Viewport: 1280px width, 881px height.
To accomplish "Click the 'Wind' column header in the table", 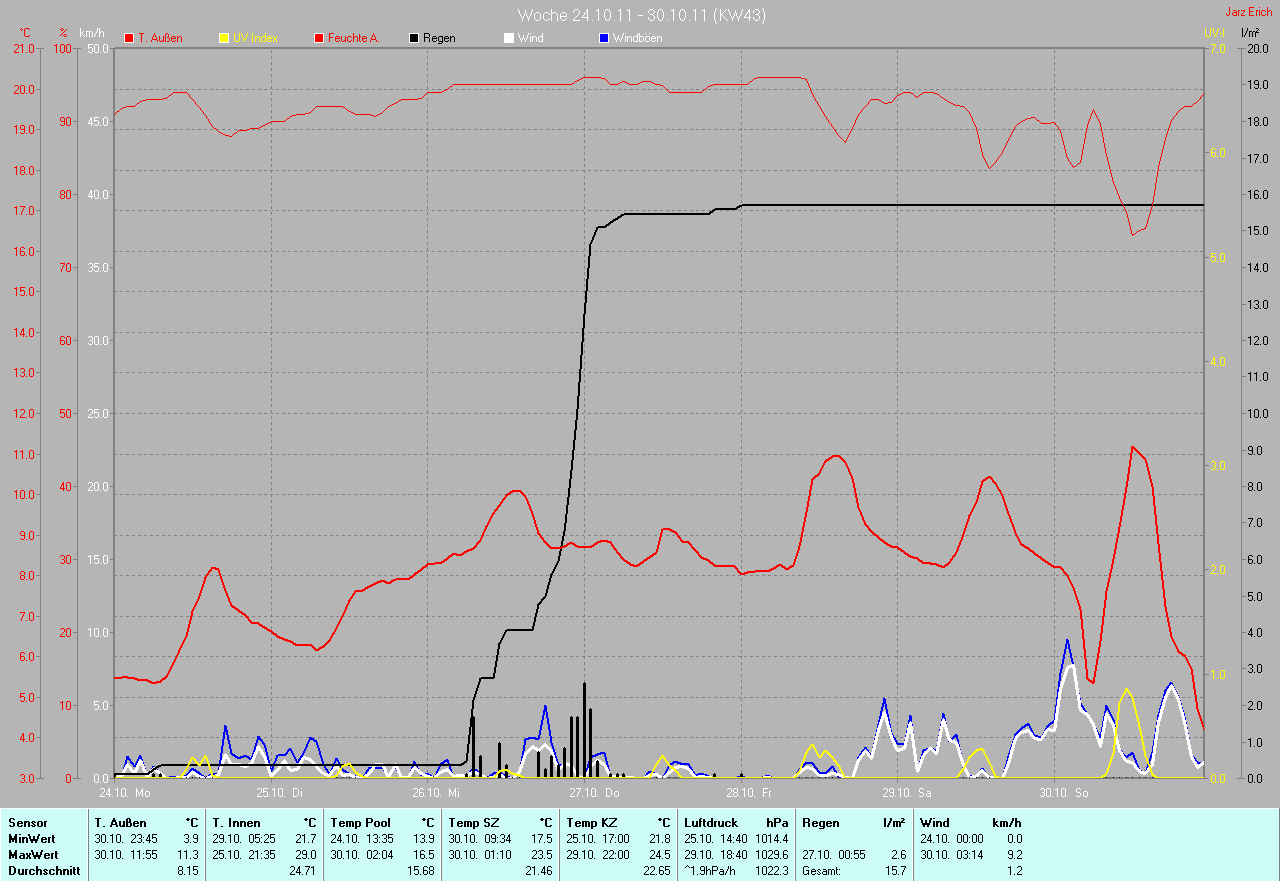I will coord(935,822).
